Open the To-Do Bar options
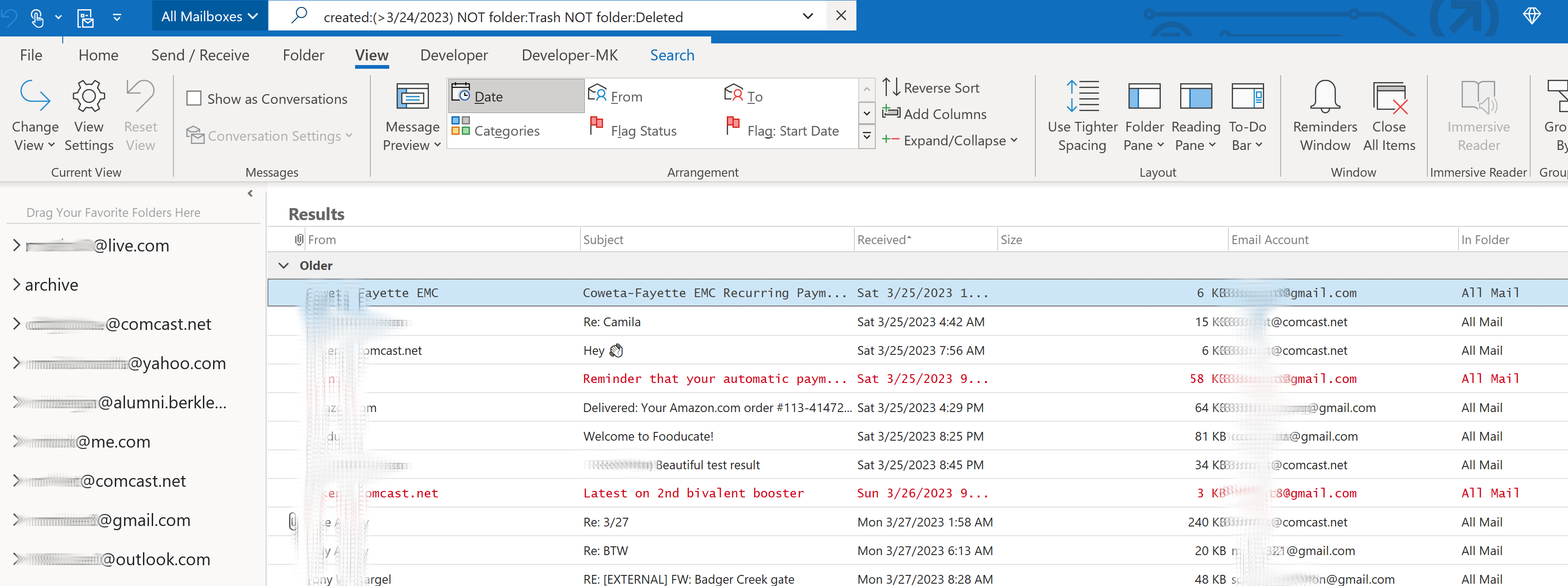 click(x=1247, y=116)
